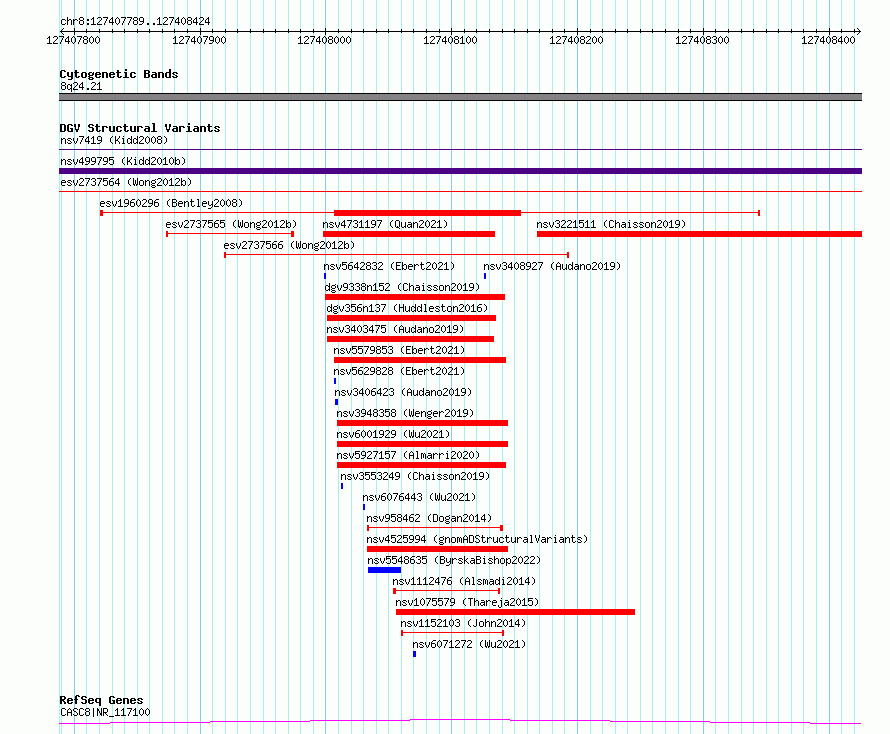The image size is (890, 734).
Task: Click the nsv3408927 (Audano2019) label
Action: click(552, 266)
